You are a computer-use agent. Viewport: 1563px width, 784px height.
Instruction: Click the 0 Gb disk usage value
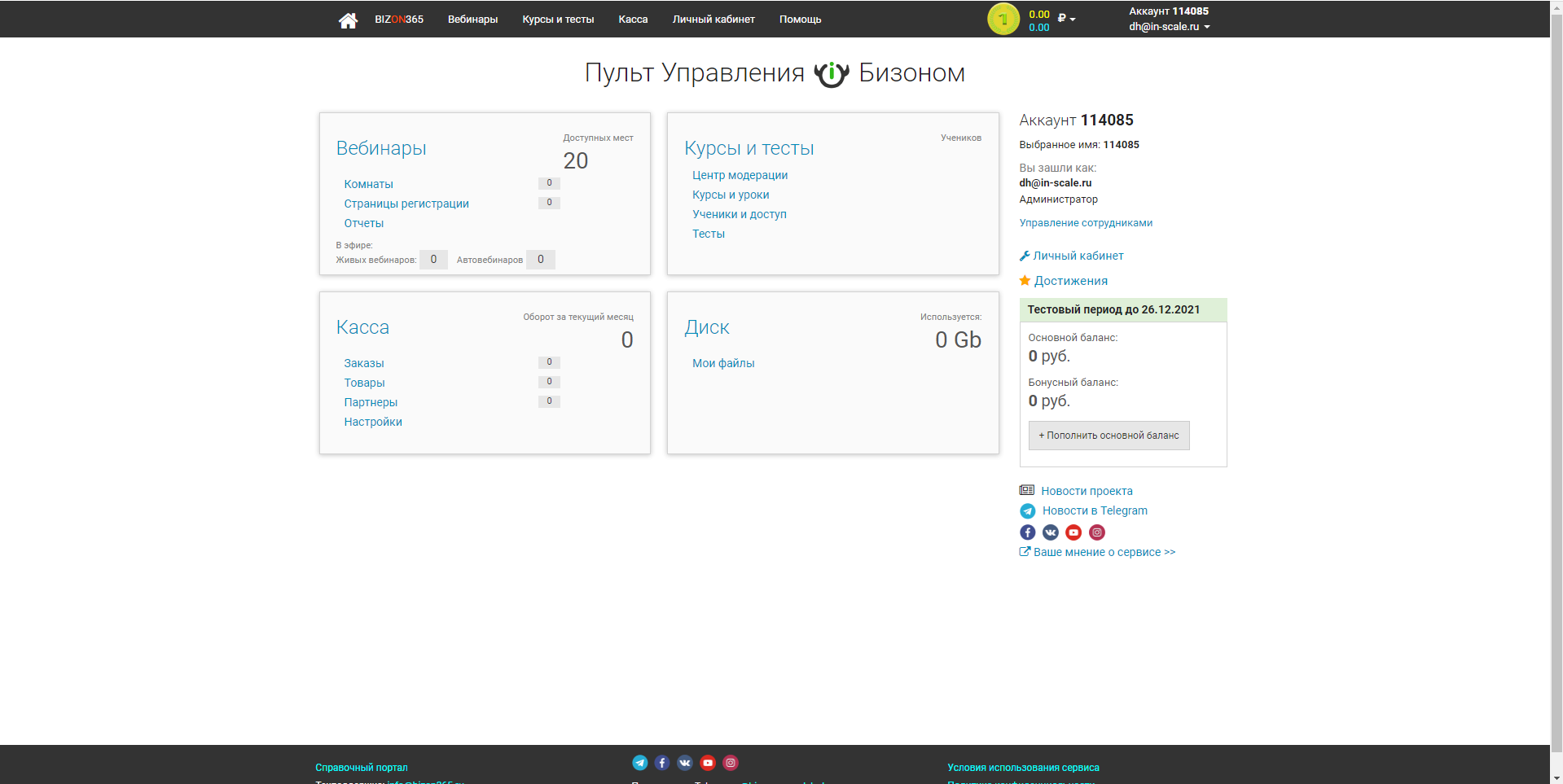(958, 340)
